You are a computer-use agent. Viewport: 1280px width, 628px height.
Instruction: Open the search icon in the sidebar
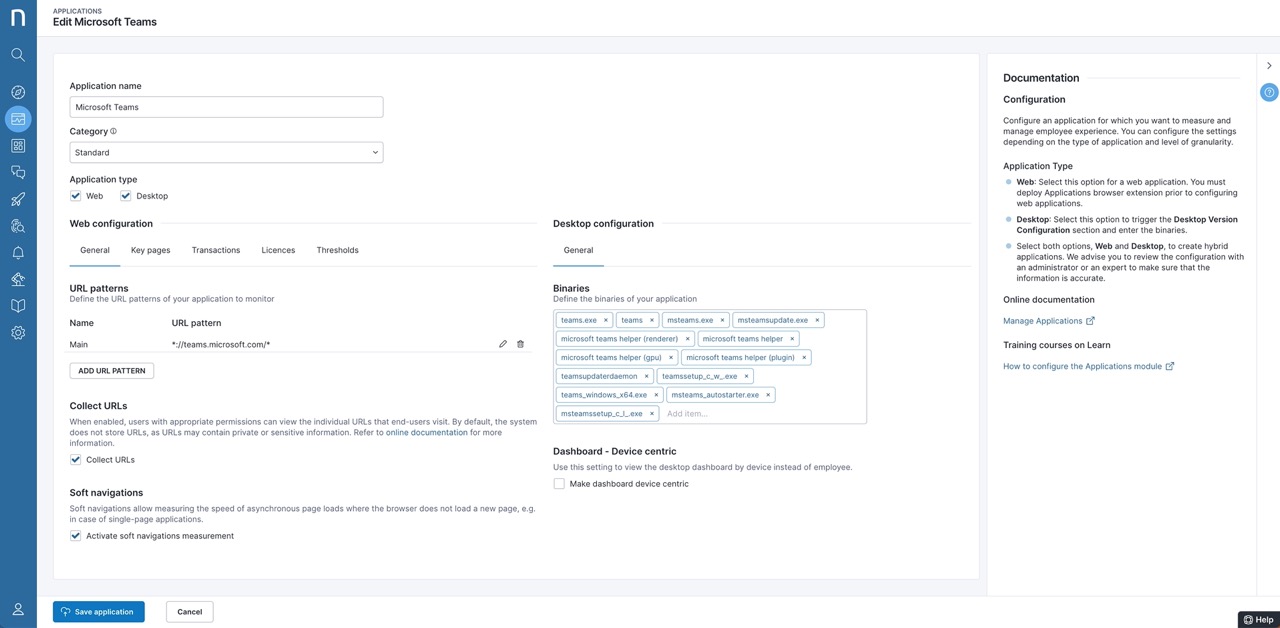(x=18, y=55)
